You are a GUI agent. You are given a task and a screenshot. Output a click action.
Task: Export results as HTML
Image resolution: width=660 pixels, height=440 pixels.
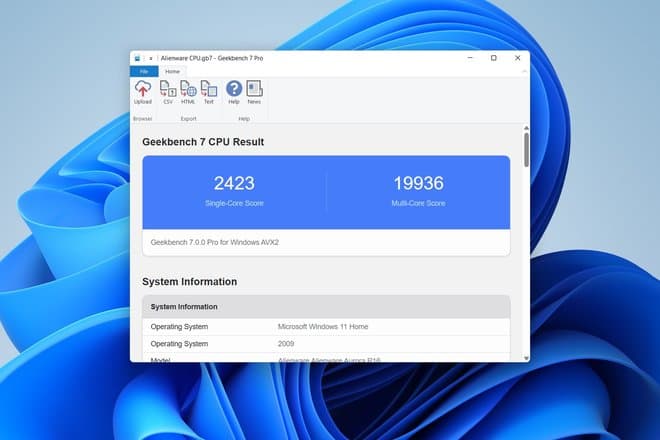pyautogui.click(x=188, y=93)
